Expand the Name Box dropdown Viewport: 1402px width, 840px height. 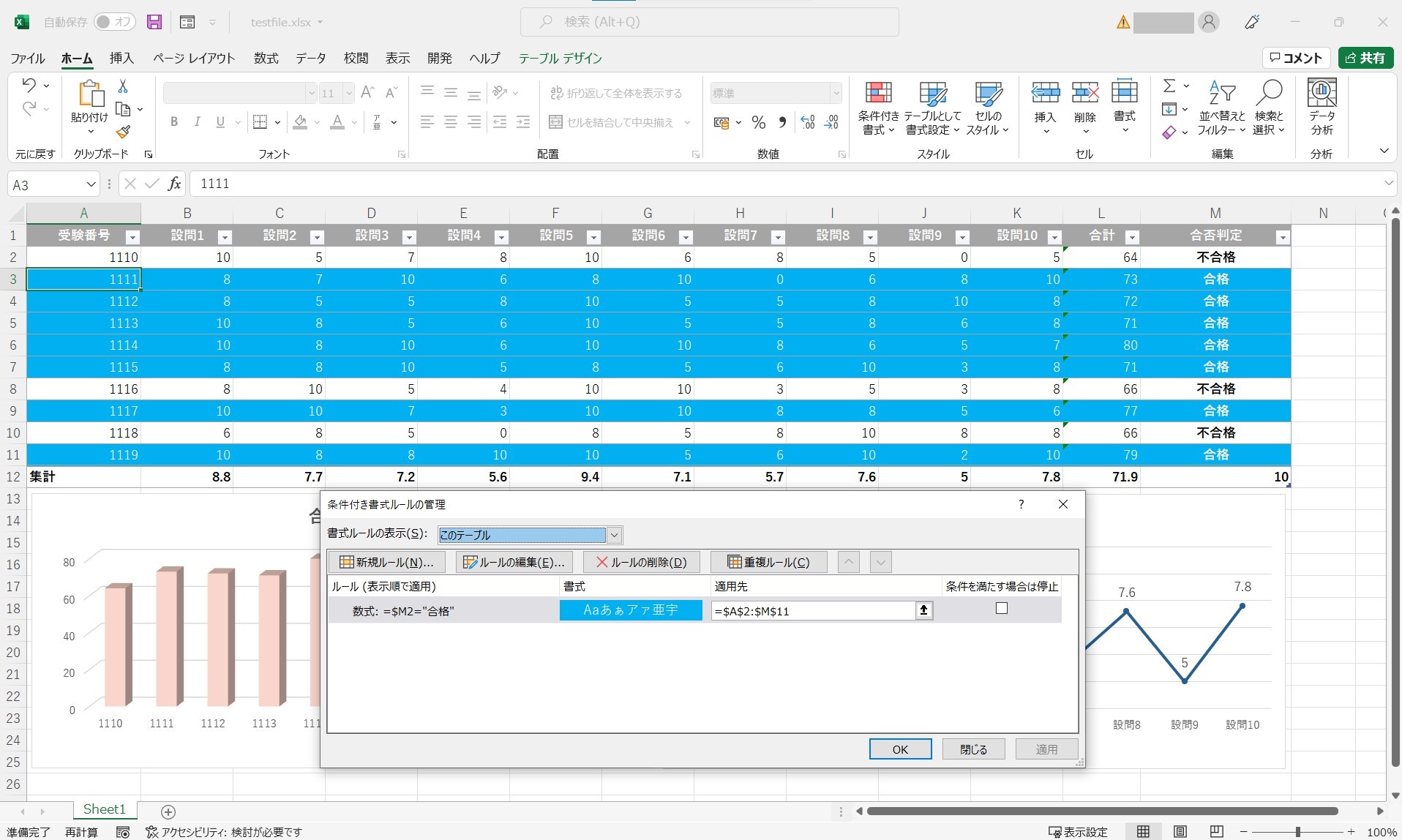(x=91, y=184)
